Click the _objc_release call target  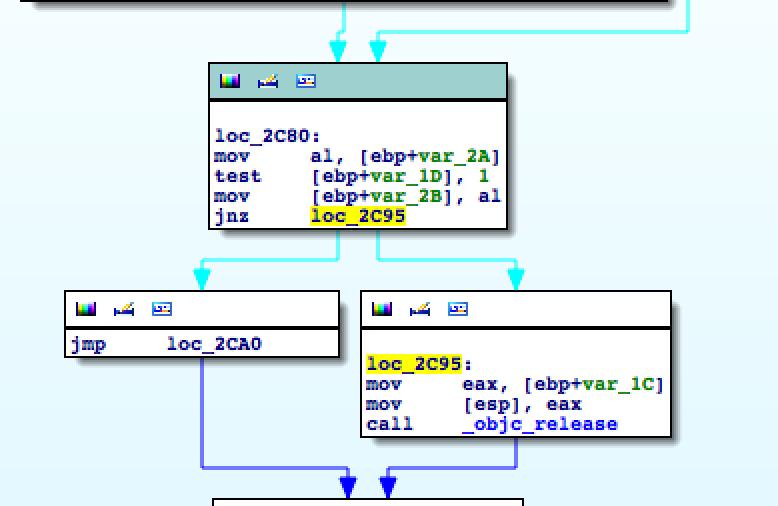(x=540, y=424)
